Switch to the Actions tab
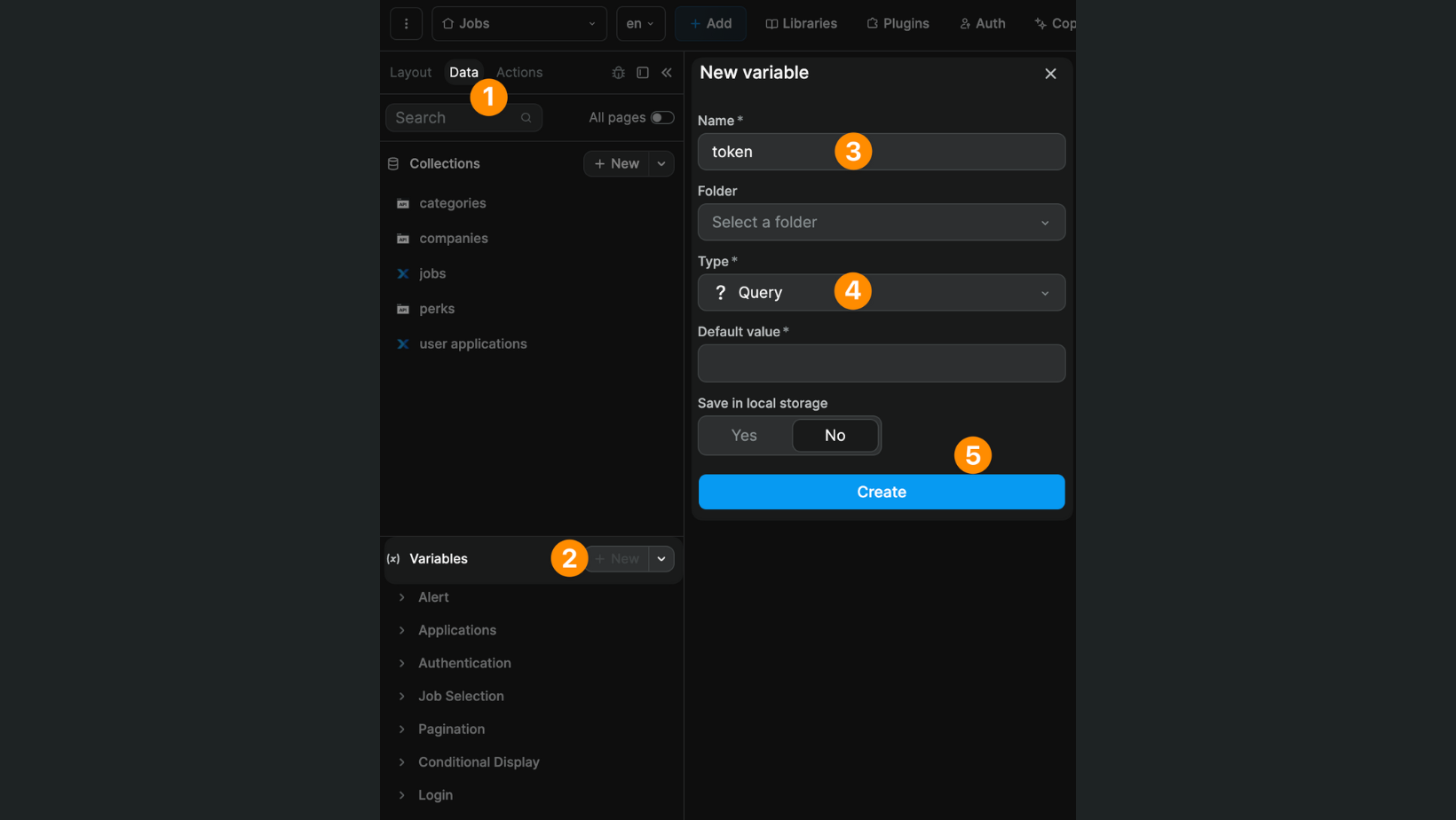 519,72
